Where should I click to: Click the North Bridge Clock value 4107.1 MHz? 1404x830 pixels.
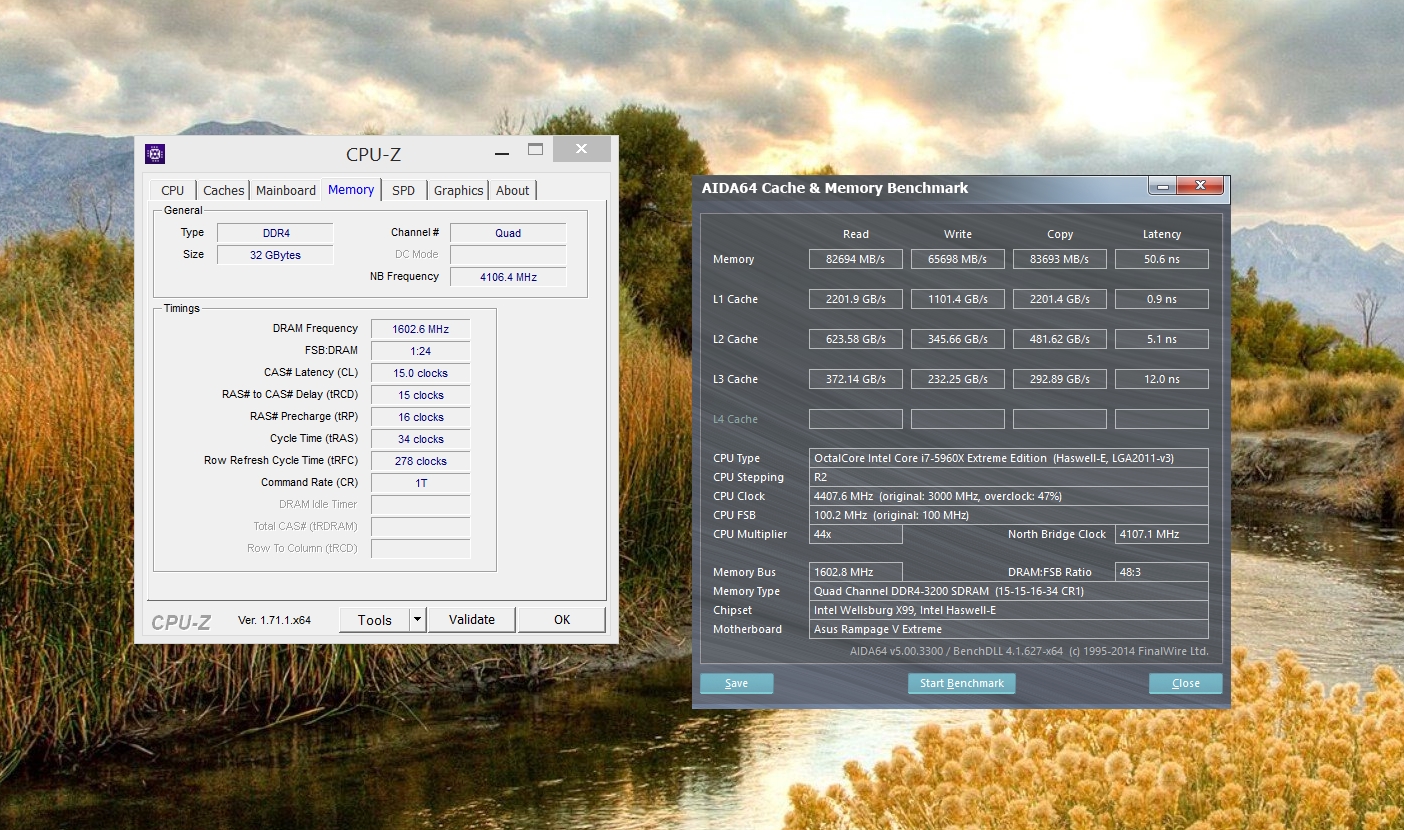[1162, 534]
